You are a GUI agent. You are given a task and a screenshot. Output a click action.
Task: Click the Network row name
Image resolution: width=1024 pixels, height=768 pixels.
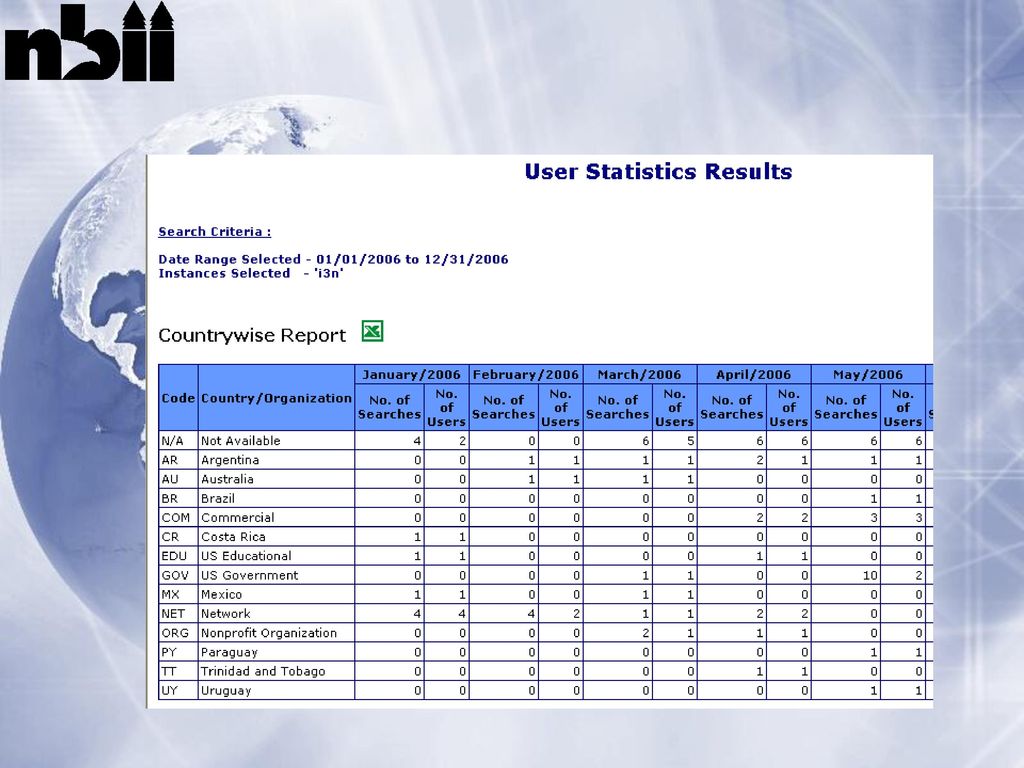click(x=225, y=614)
